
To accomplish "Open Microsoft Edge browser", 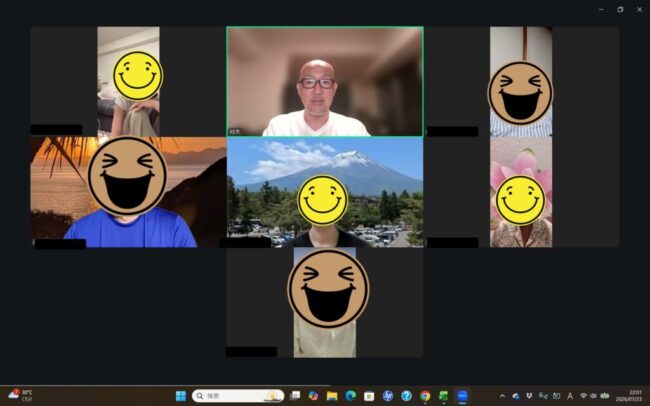I will click(351, 396).
